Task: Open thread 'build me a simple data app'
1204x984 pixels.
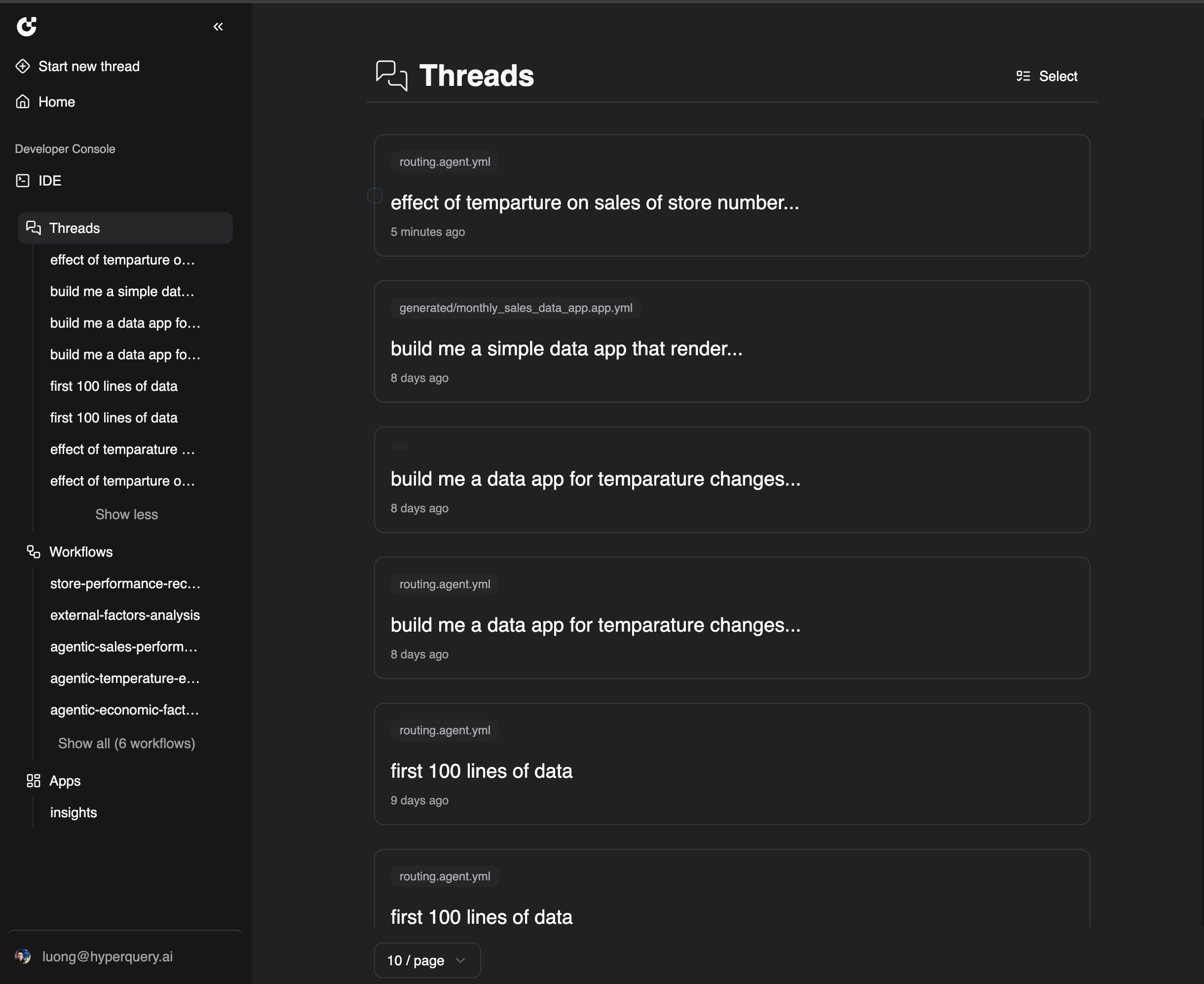Action: pos(565,348)
